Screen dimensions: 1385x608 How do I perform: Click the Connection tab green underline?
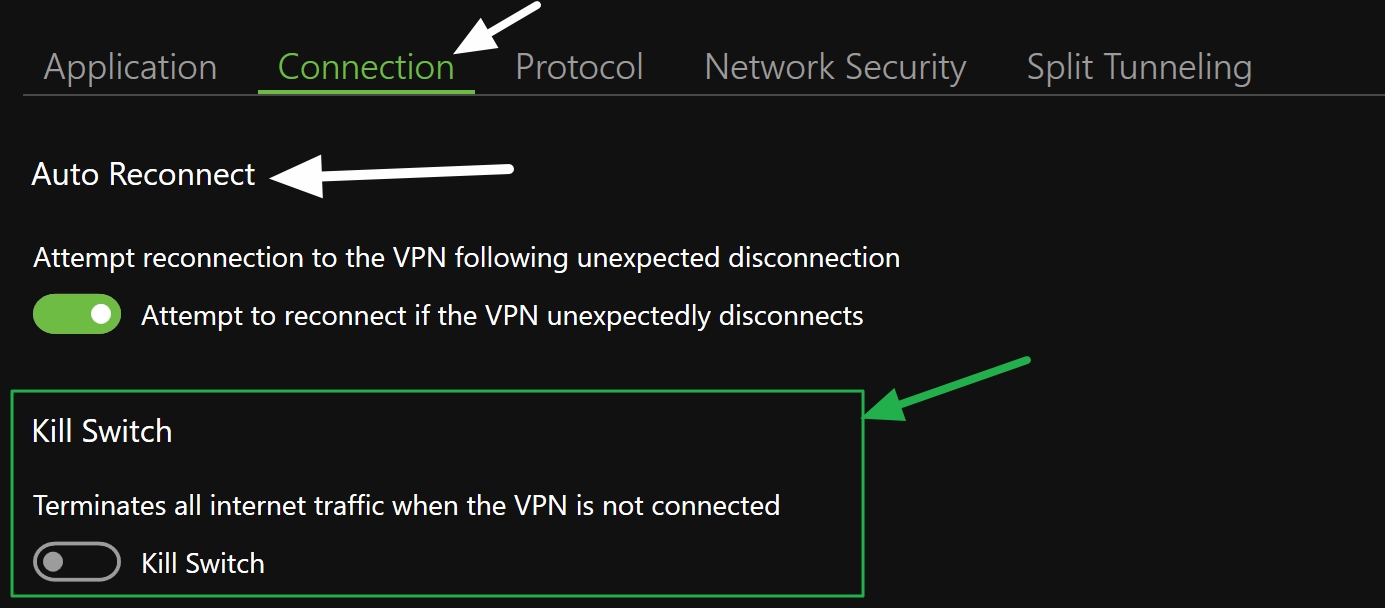click(366, 92)
